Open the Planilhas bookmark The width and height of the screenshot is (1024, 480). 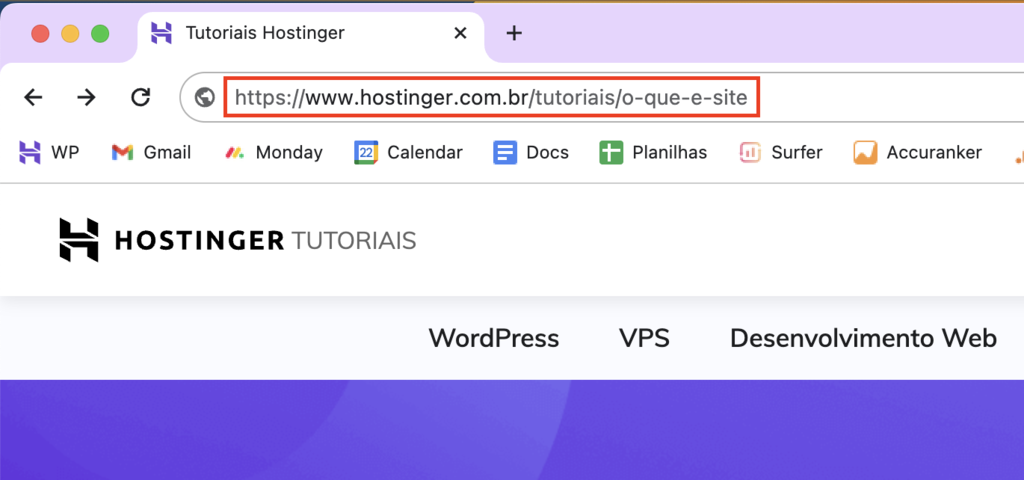pyautogui.click(x=653, y=153)
